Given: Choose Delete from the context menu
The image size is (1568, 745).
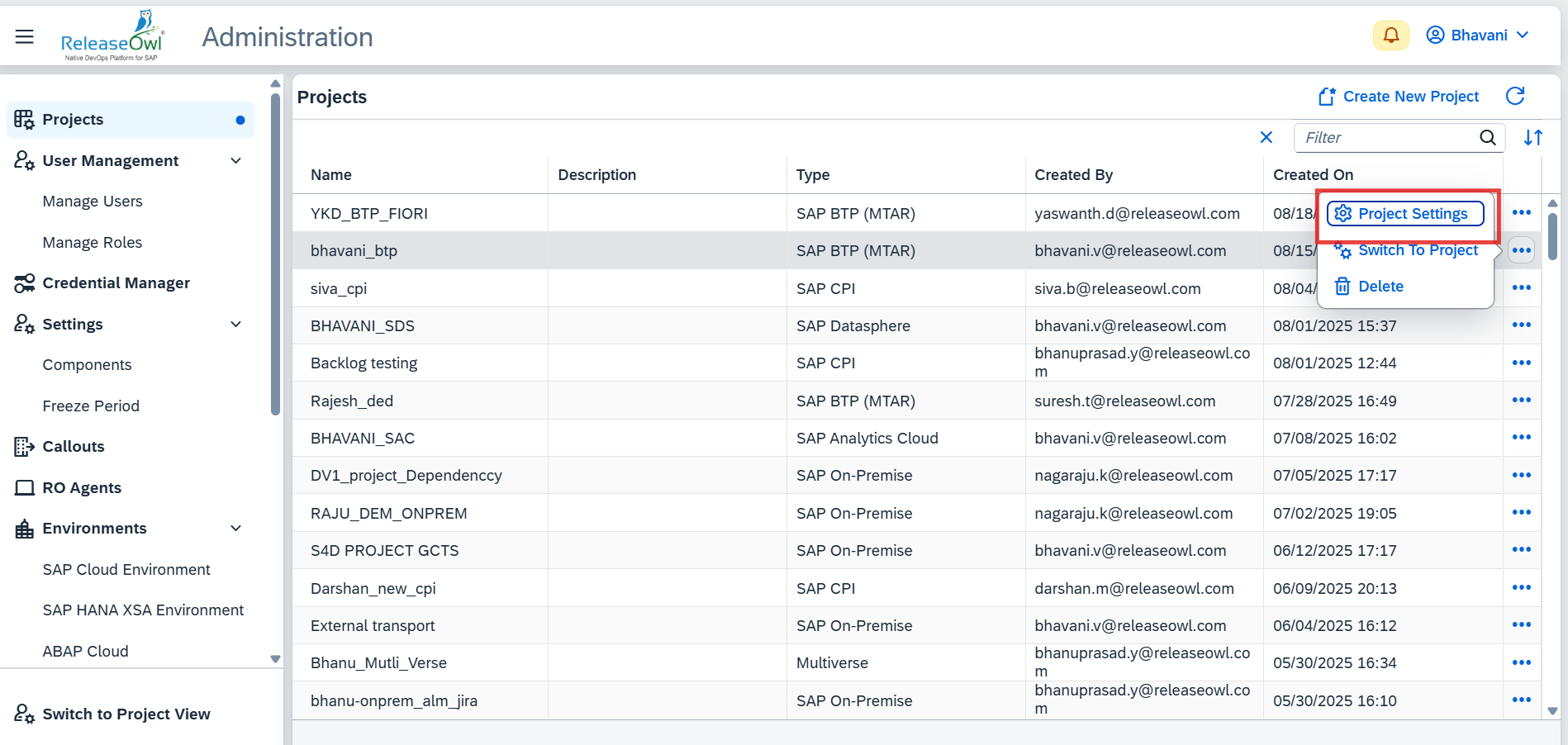Looking at the screenshot, I should click(x=1369, y=287).
